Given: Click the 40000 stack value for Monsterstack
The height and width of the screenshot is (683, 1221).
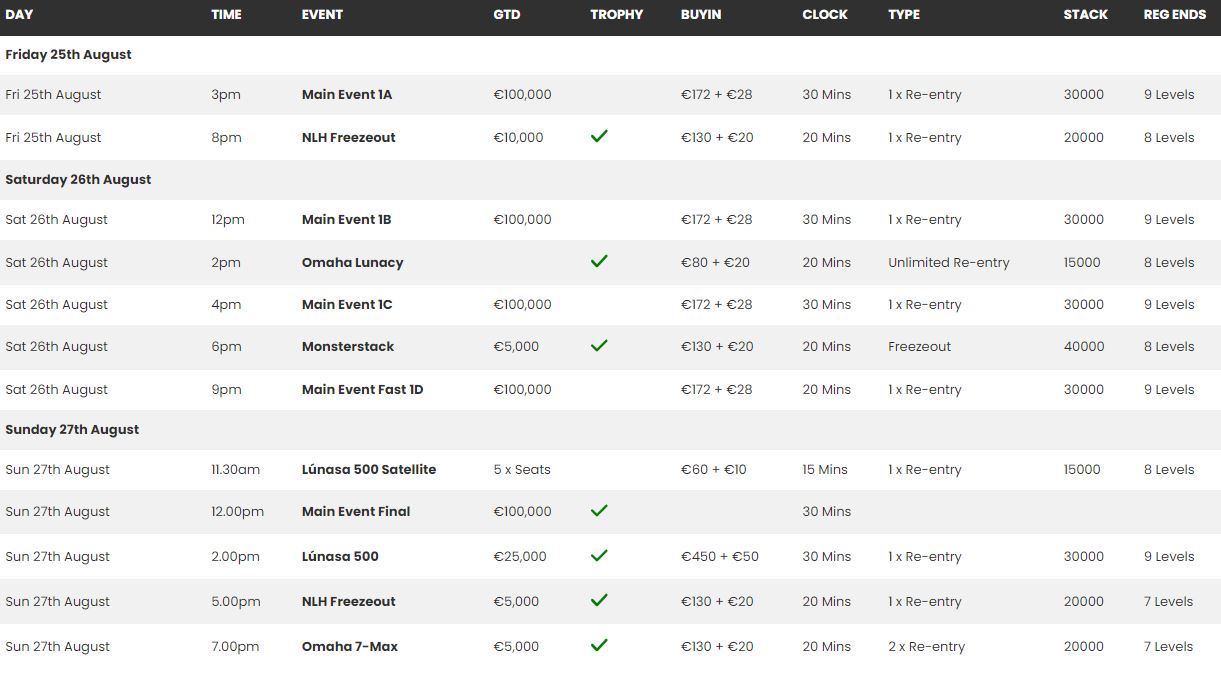Looking at the screenshot, I should (1084, 347).
